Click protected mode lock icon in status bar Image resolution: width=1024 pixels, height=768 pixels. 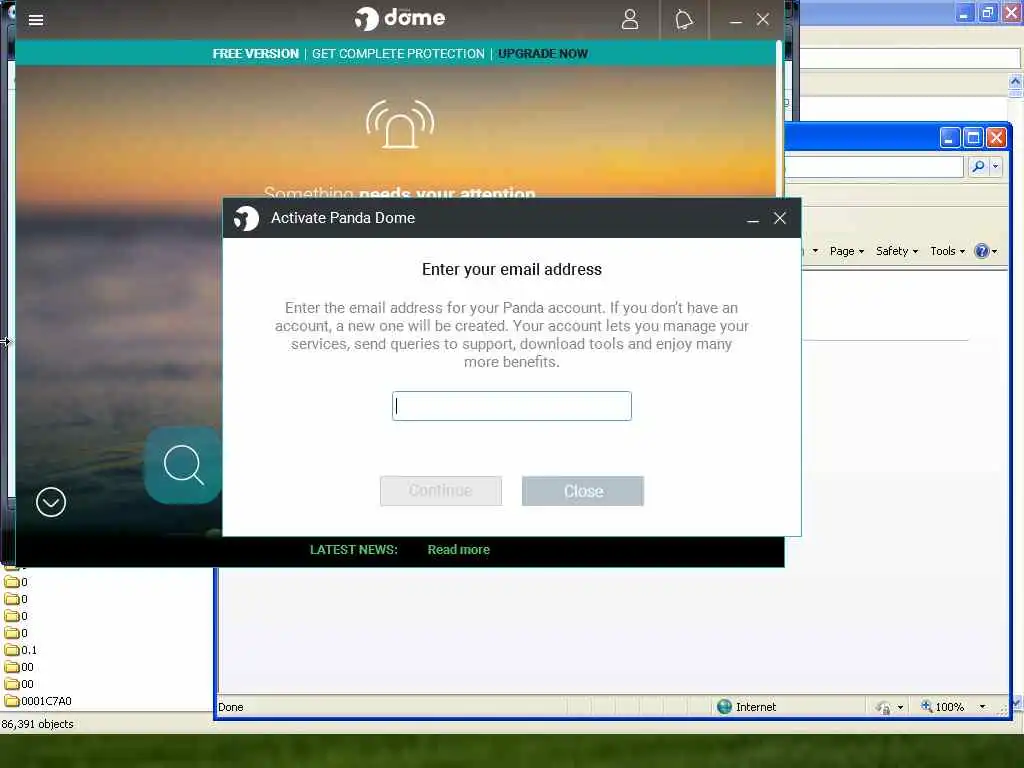tap(884, 708)
